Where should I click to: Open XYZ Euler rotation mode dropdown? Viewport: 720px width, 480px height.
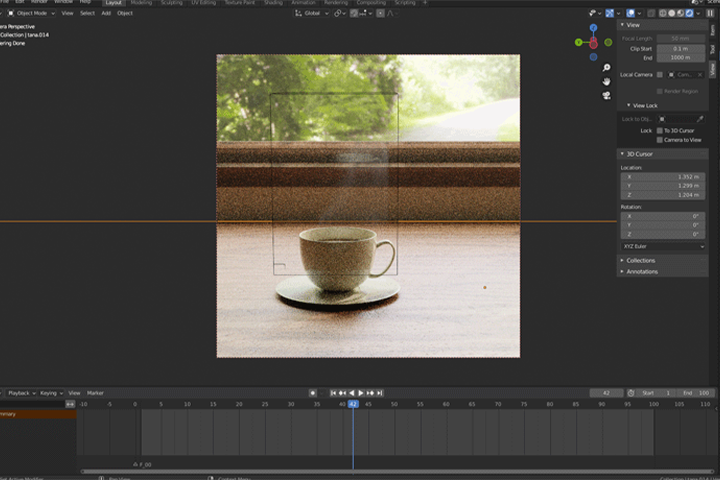coord(663,246)
